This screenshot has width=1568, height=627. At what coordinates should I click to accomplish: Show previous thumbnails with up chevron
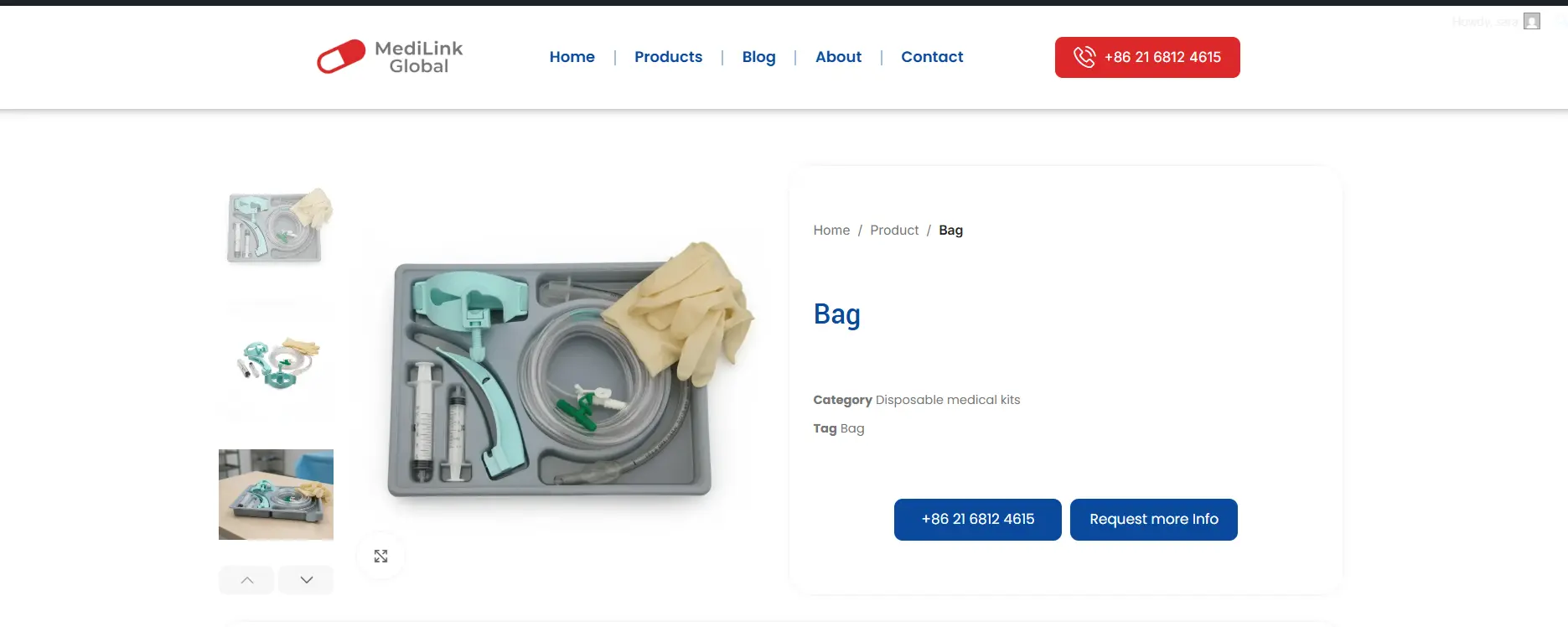click(x=246, y=580)
